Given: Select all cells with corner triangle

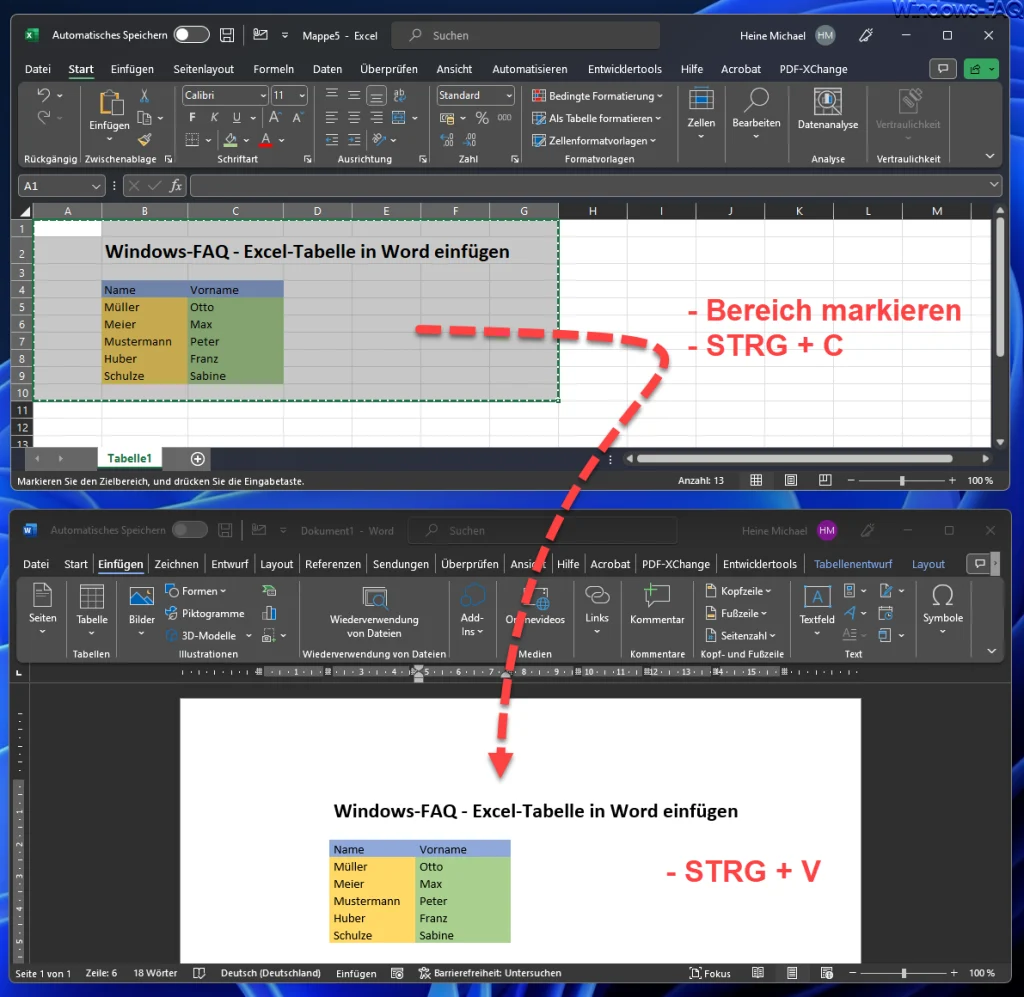Looking at the screenshot, I should click(x=25, y=211).
